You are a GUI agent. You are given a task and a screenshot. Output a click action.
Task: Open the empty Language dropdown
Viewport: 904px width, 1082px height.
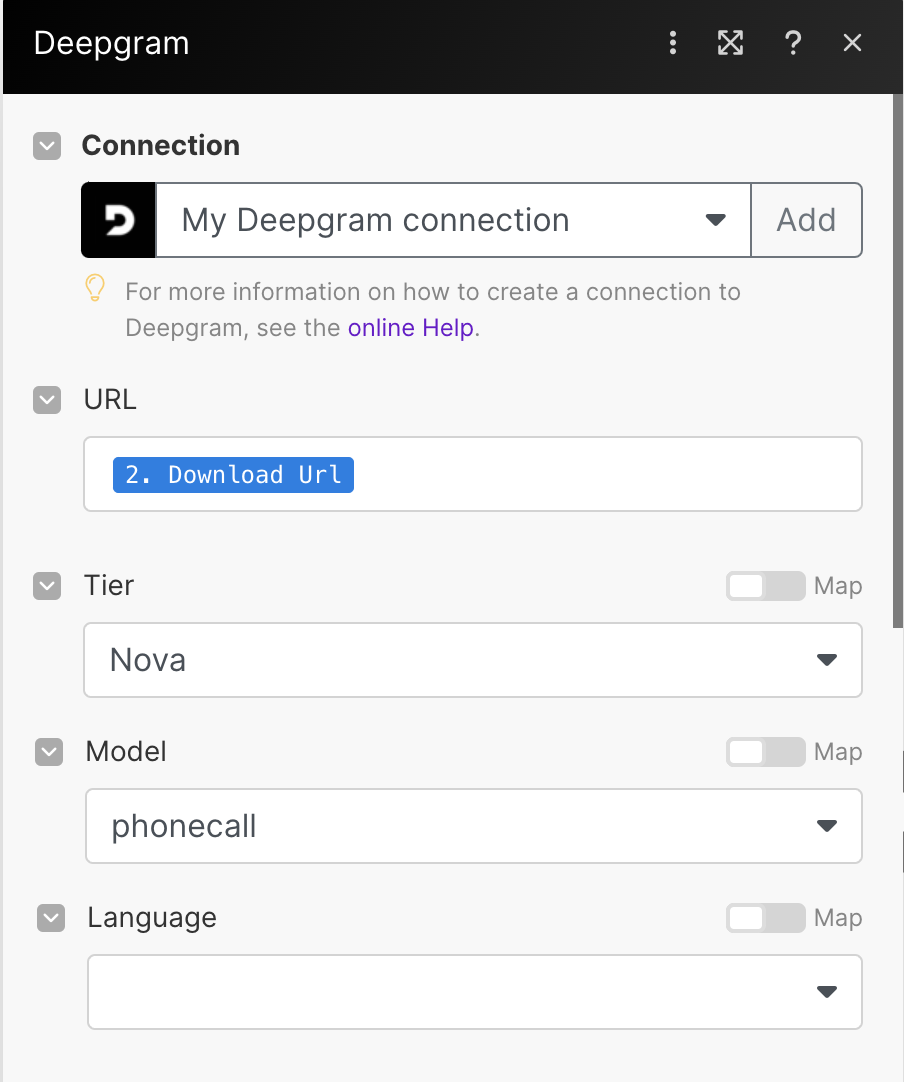click(474, 992)
